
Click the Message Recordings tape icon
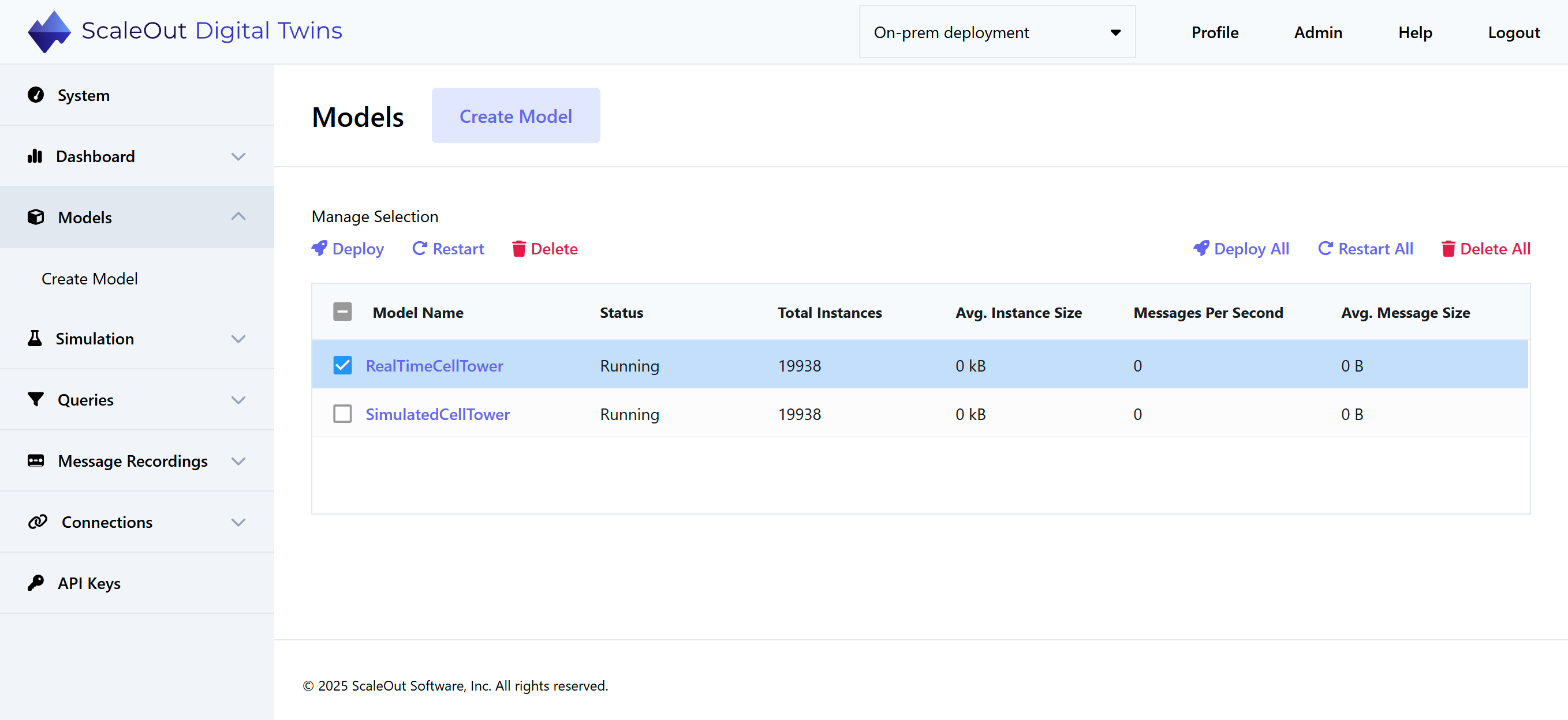[36, 461]
